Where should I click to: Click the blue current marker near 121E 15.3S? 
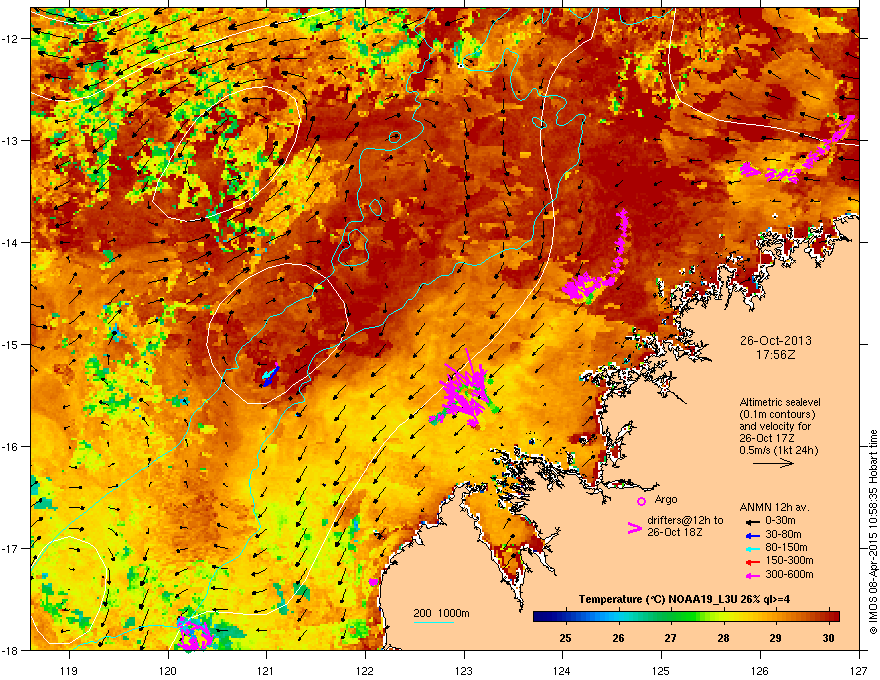coord(270,375)
